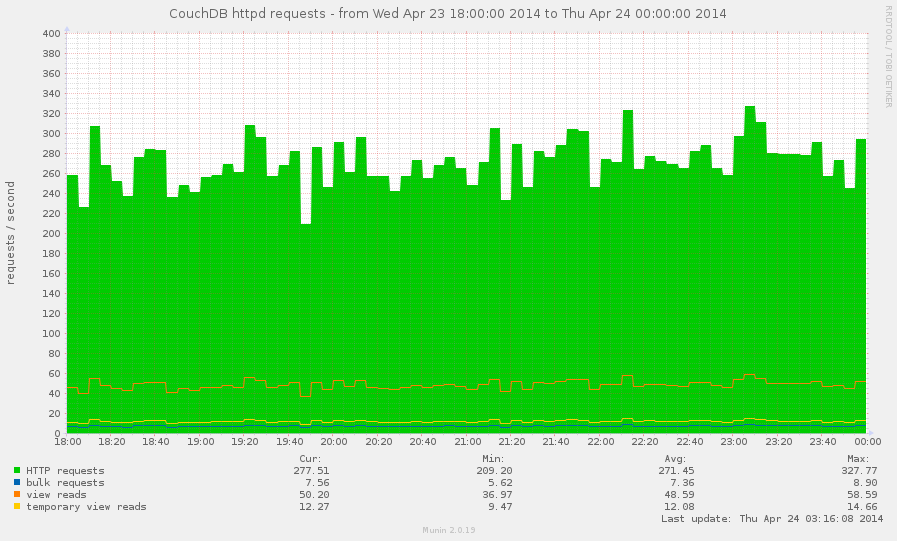Click the blue bulk requests legend swatch
The width and height of the screenshot is (897, 541).
point(17,482)
